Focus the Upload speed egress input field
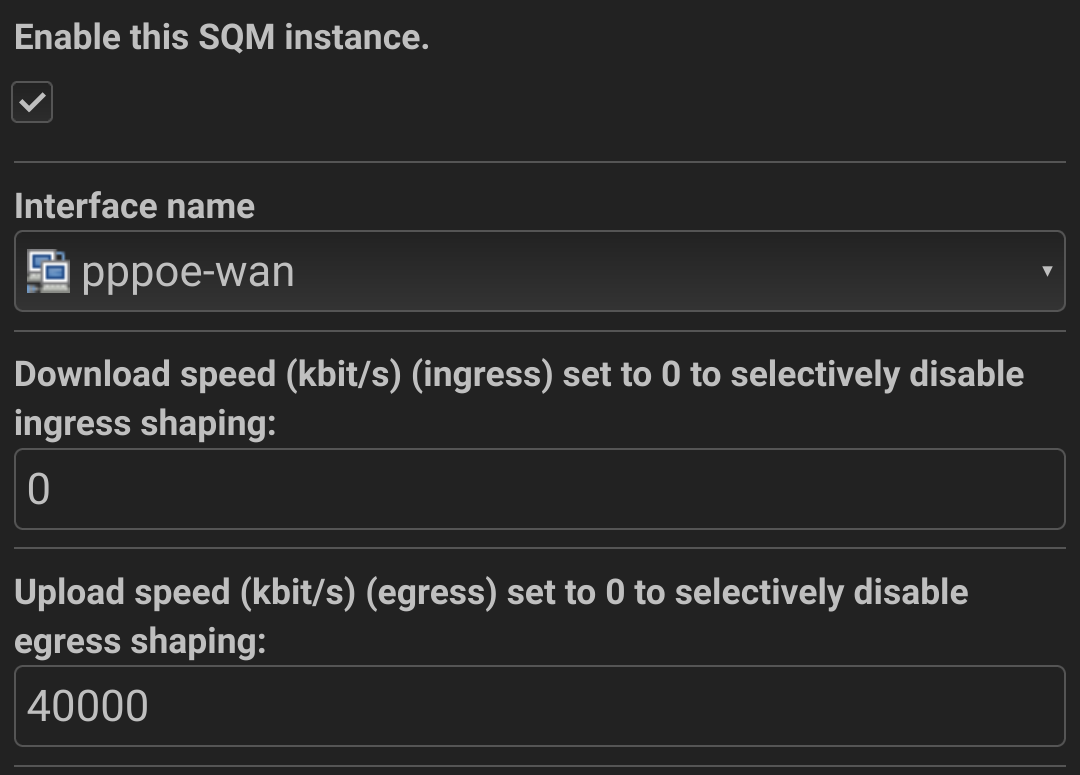 540,706
